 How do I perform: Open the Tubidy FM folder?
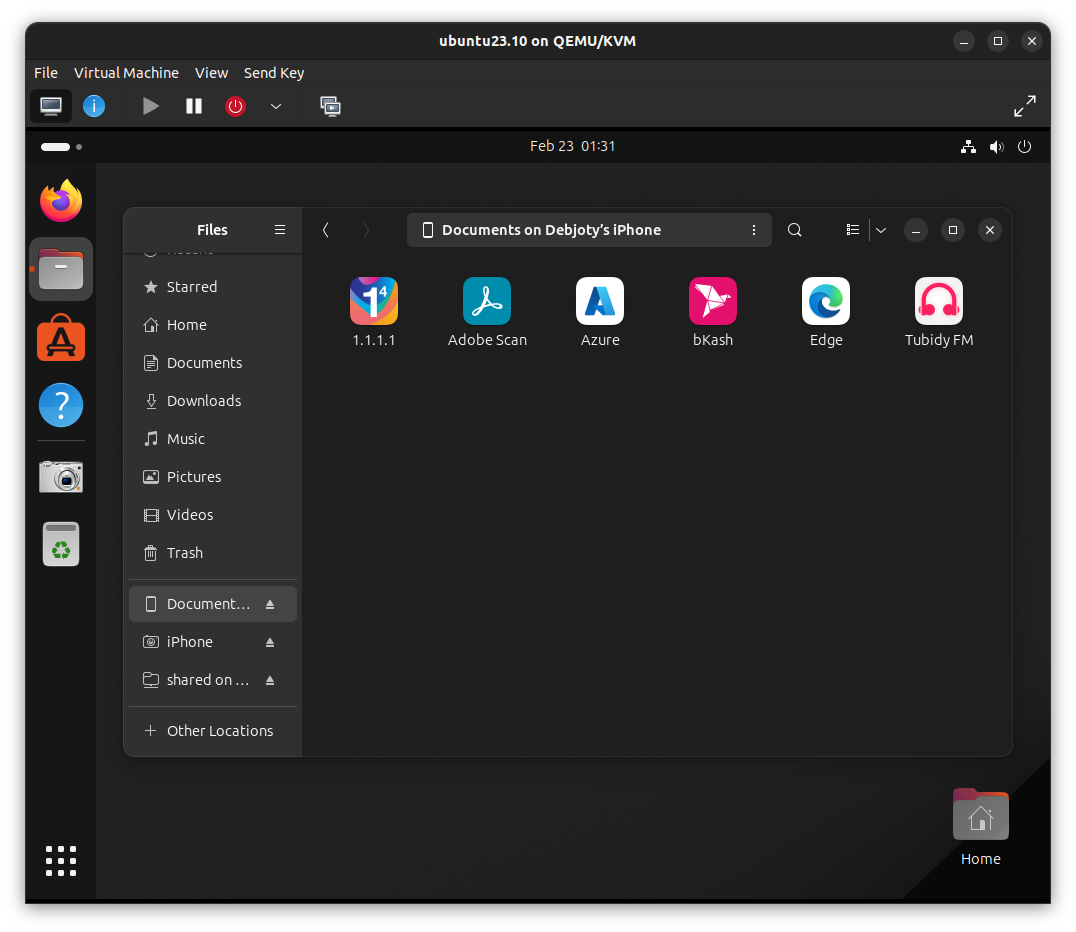pos(939,312)
